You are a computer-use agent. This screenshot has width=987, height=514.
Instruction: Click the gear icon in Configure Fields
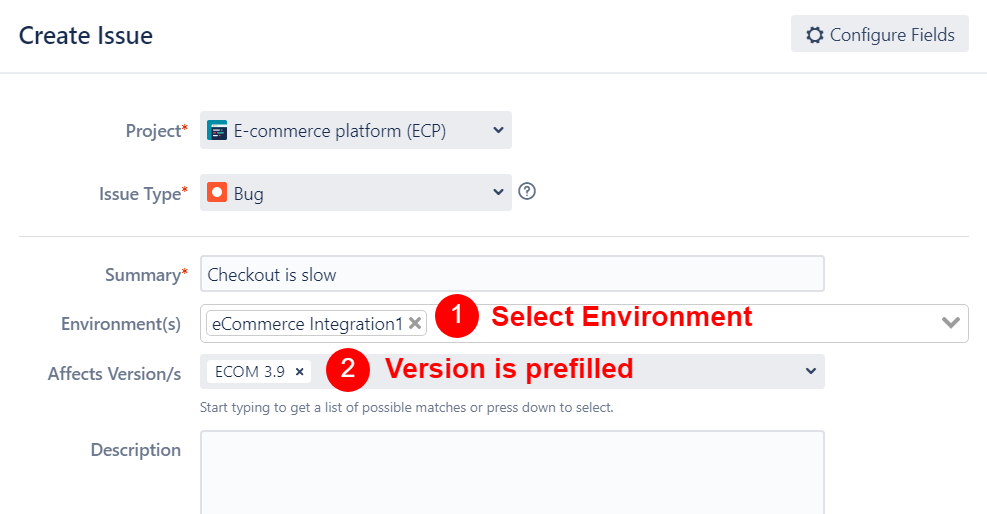click(813, 35)
